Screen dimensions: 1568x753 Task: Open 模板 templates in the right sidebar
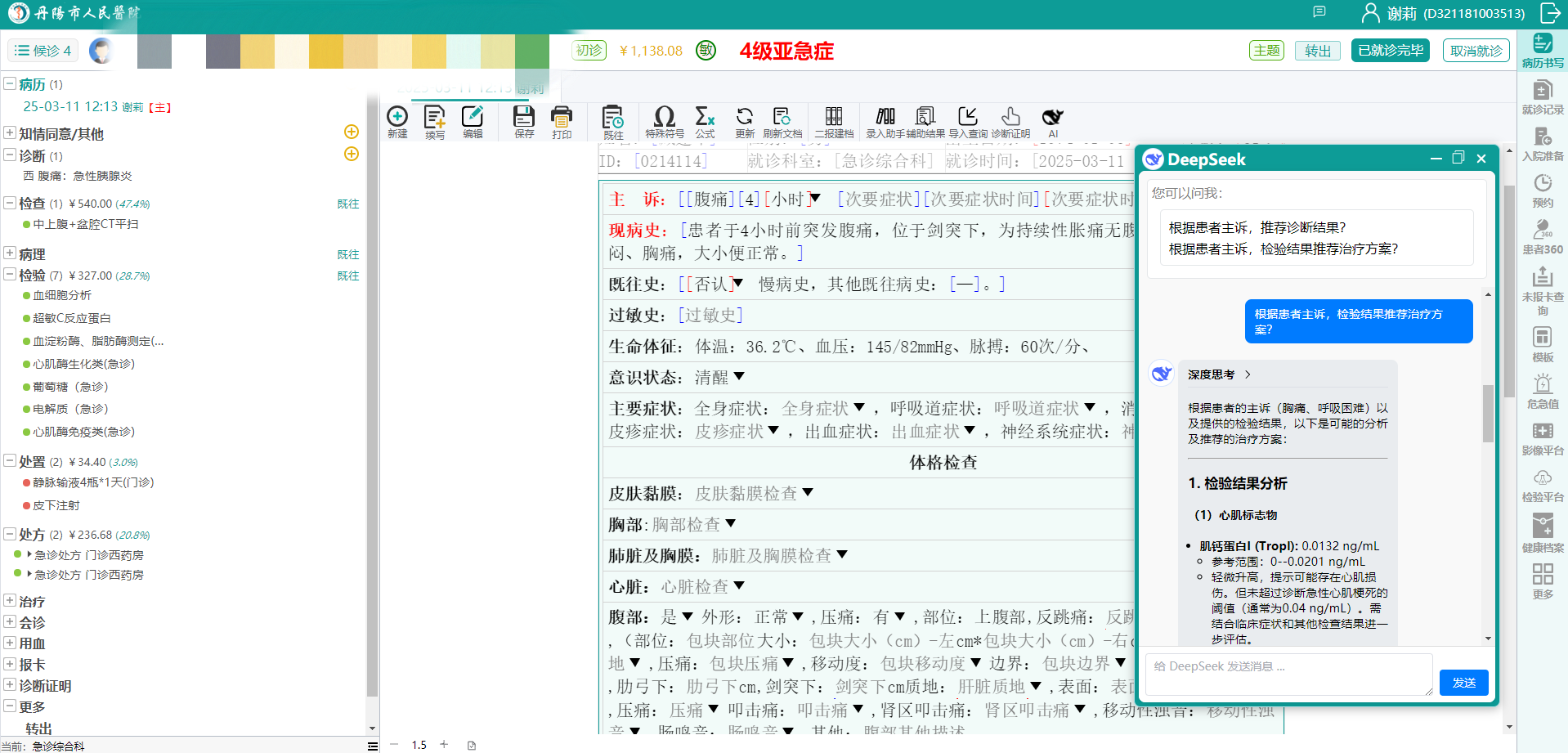coord(1543,345)
